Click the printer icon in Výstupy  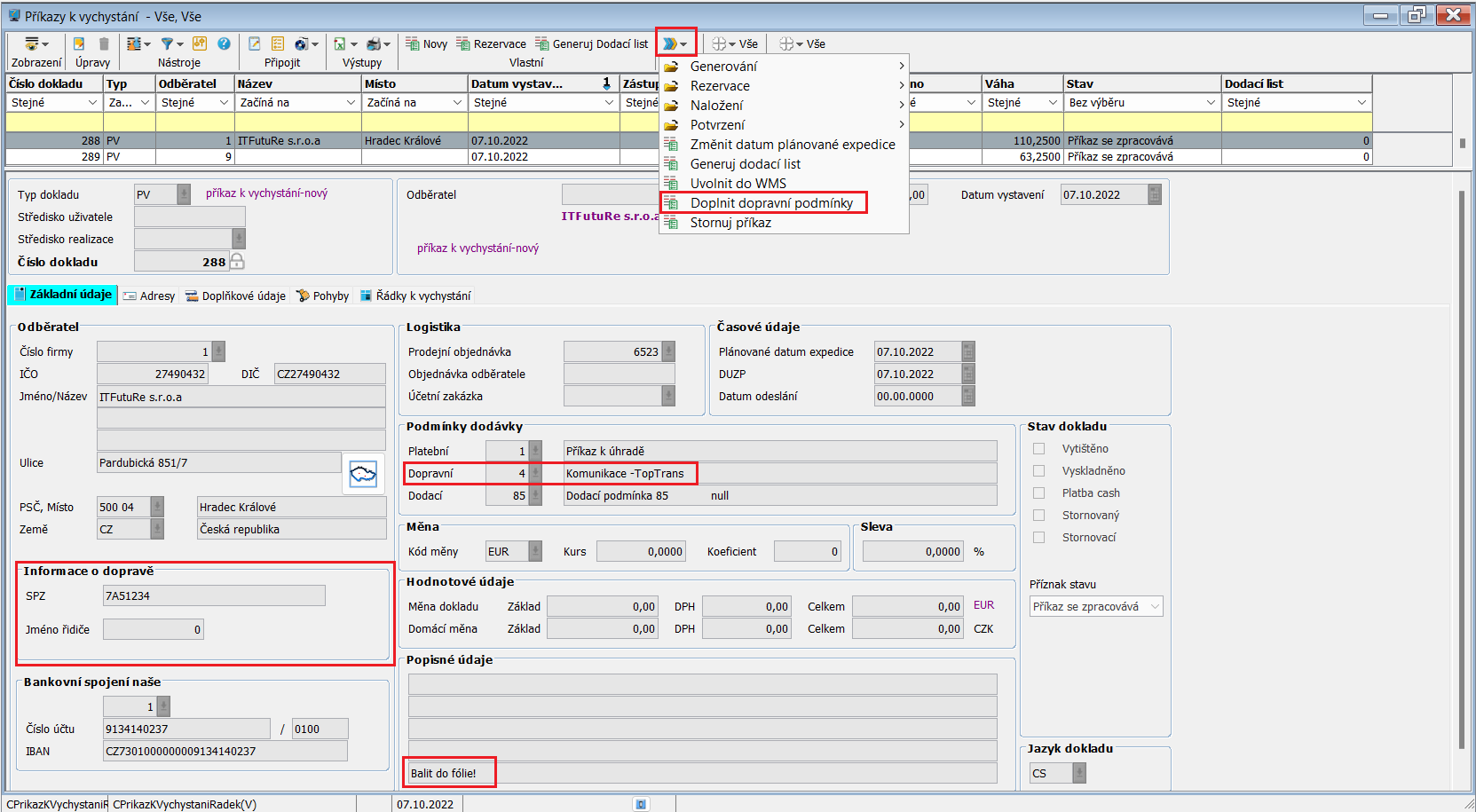click(x=374, y=43)
